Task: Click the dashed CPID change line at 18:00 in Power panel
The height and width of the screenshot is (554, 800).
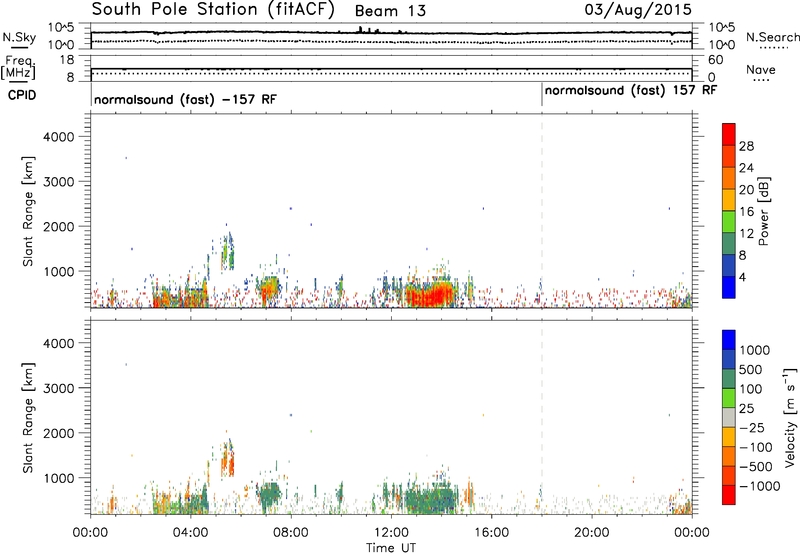Action: coord(542,210)
